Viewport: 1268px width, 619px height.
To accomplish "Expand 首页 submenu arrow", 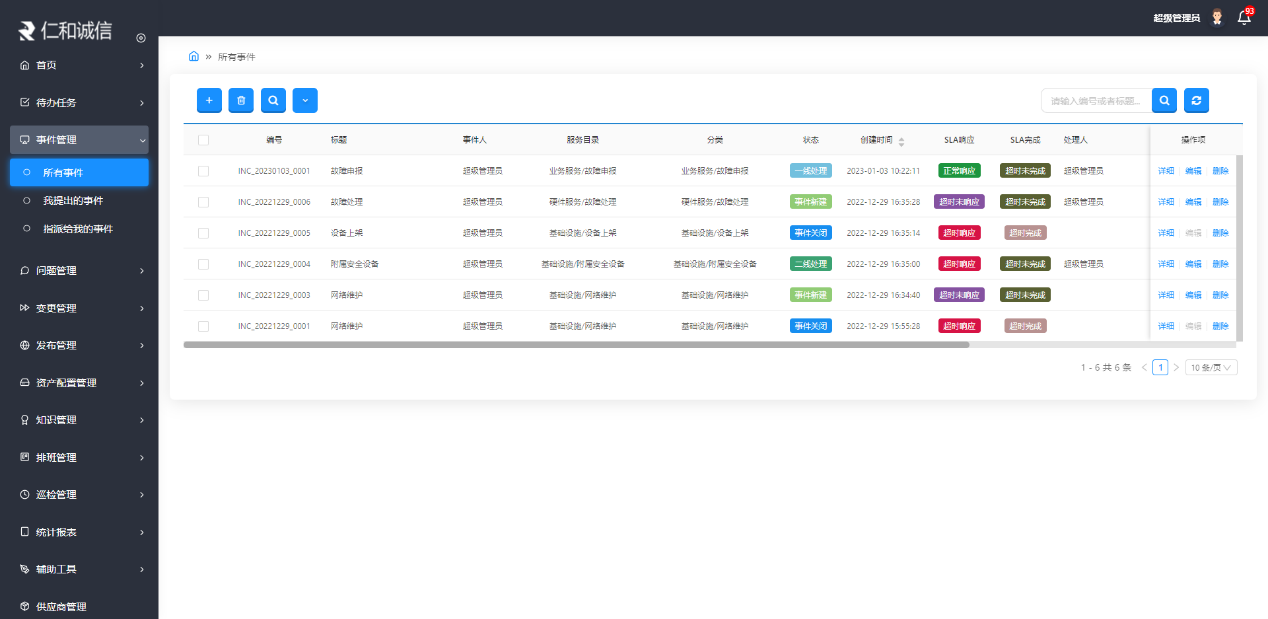I will click(x=142, y=65).
